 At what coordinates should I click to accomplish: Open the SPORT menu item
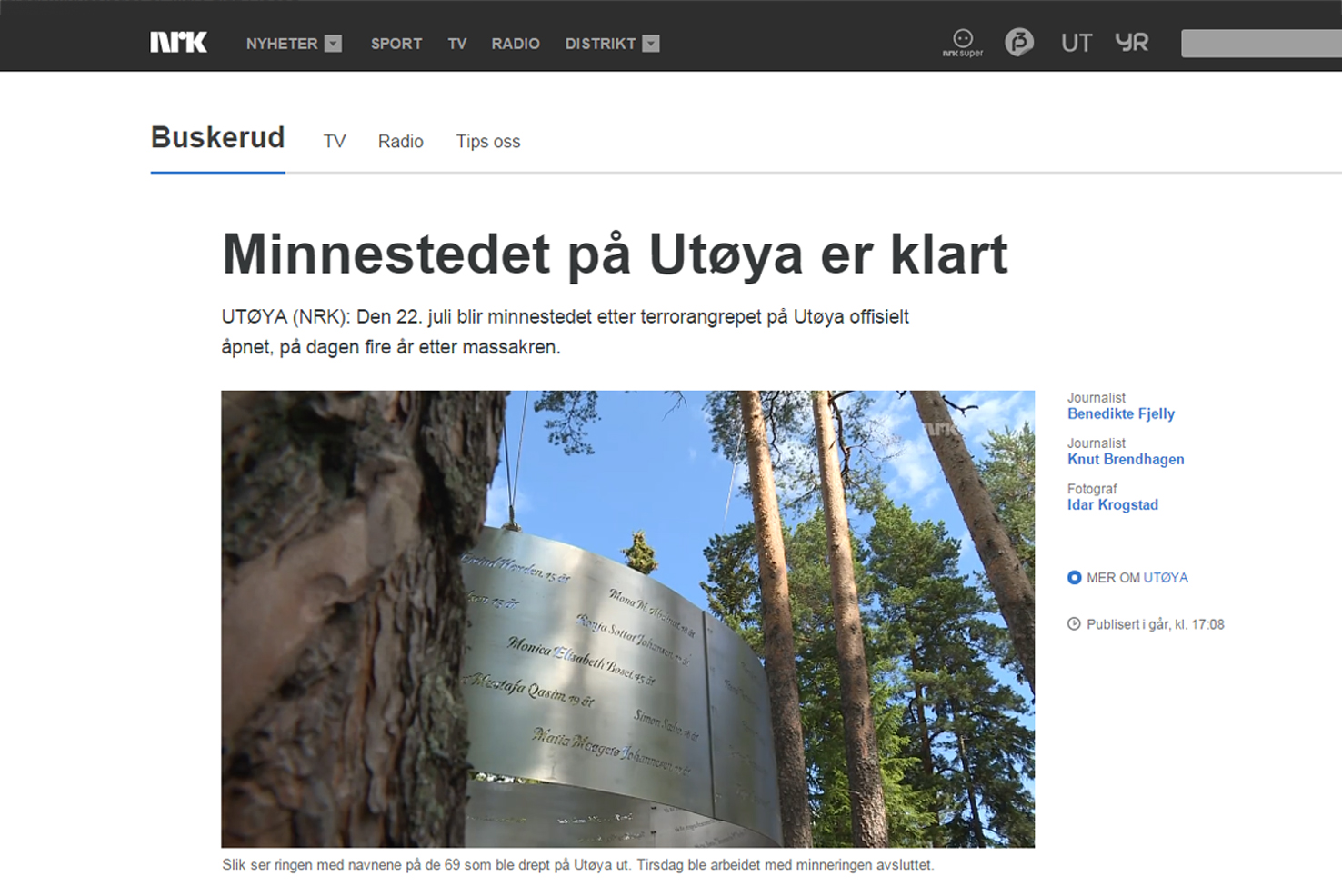tap(396, 44)
